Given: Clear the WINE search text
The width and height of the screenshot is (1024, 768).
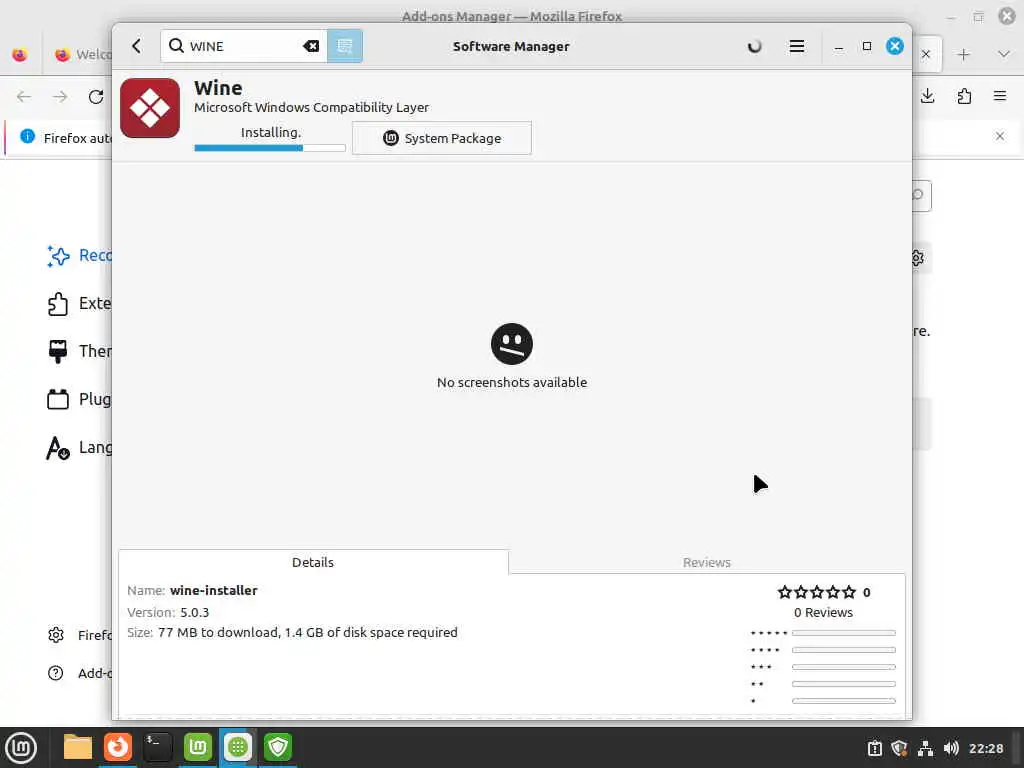Looking at the screenshot, I should [x=311, y=46].
